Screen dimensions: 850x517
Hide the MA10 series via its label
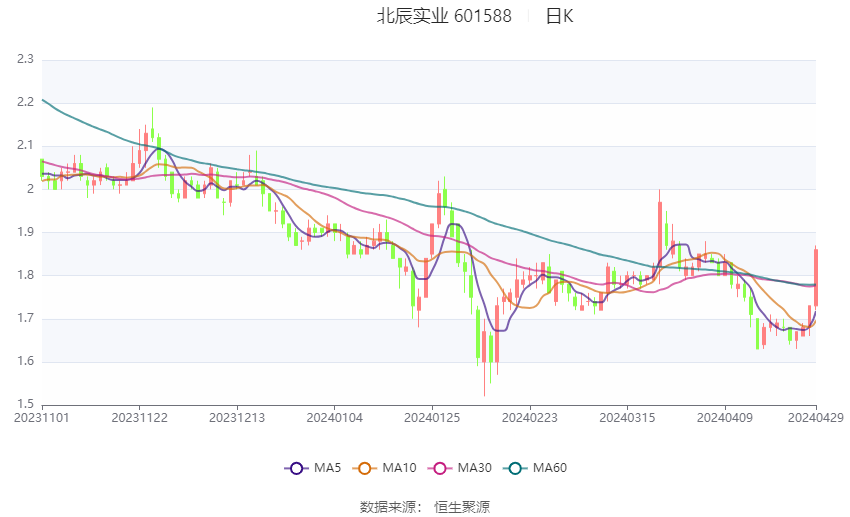point(400,468)
